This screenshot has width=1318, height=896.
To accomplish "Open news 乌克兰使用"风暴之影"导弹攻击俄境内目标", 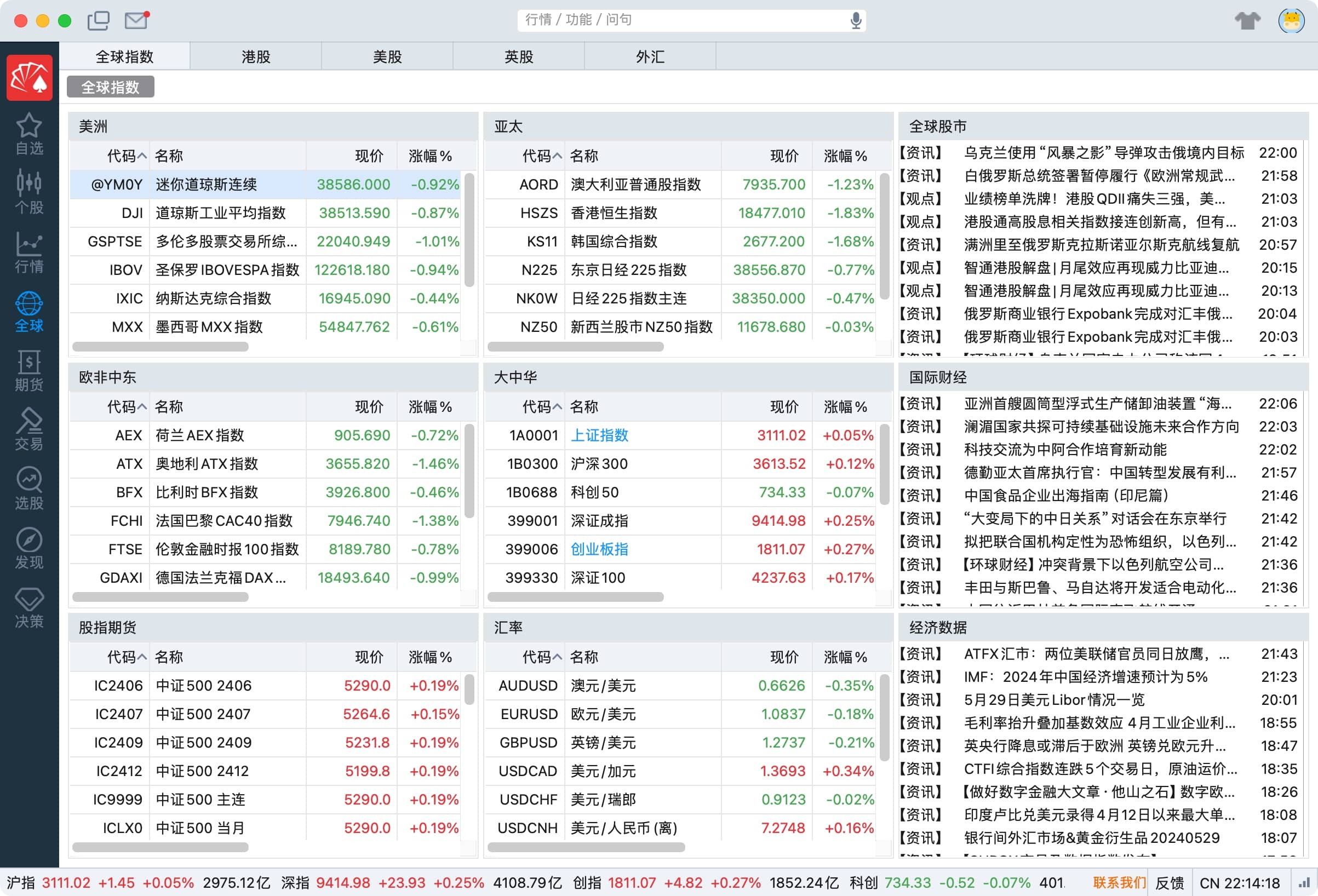I will (x=1104, y=153).
